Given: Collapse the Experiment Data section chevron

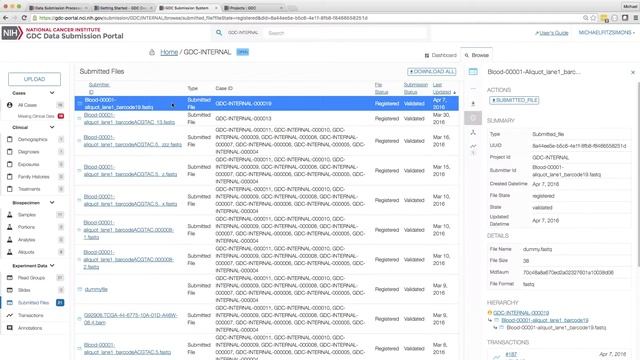Looking at the screenshot, I should 52,266.
